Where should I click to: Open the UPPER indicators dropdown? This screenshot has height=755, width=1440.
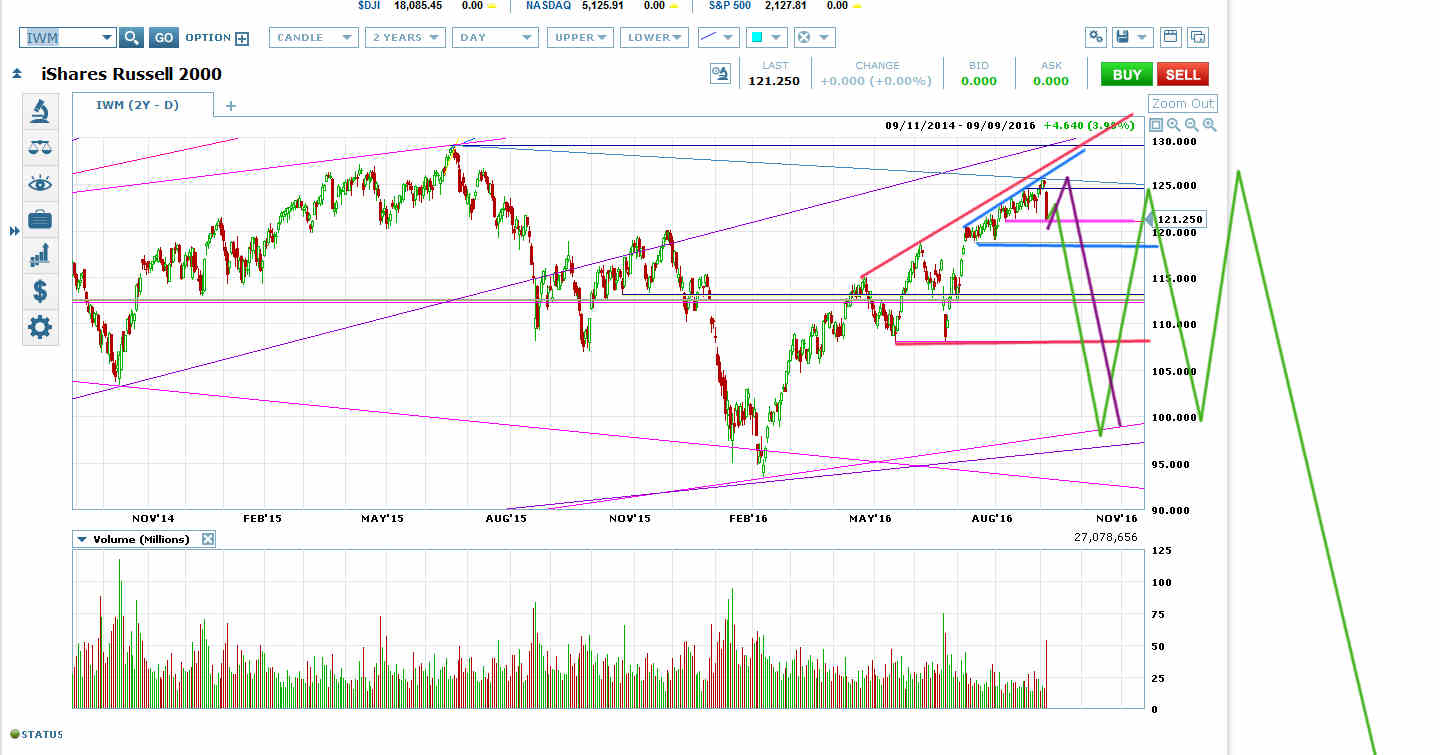(x=581, y=38)
